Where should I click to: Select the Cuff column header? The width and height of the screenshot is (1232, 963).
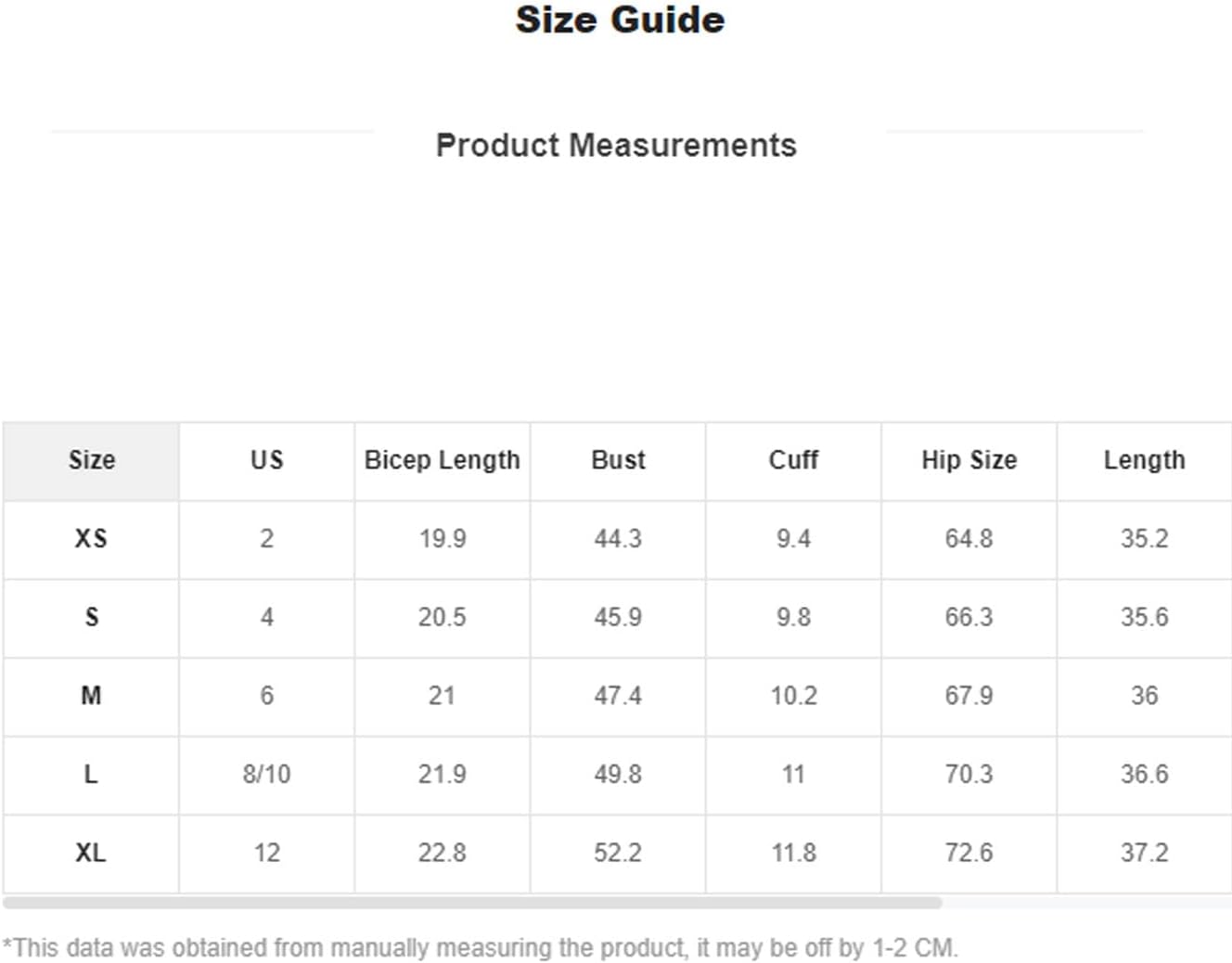(793, 461)
